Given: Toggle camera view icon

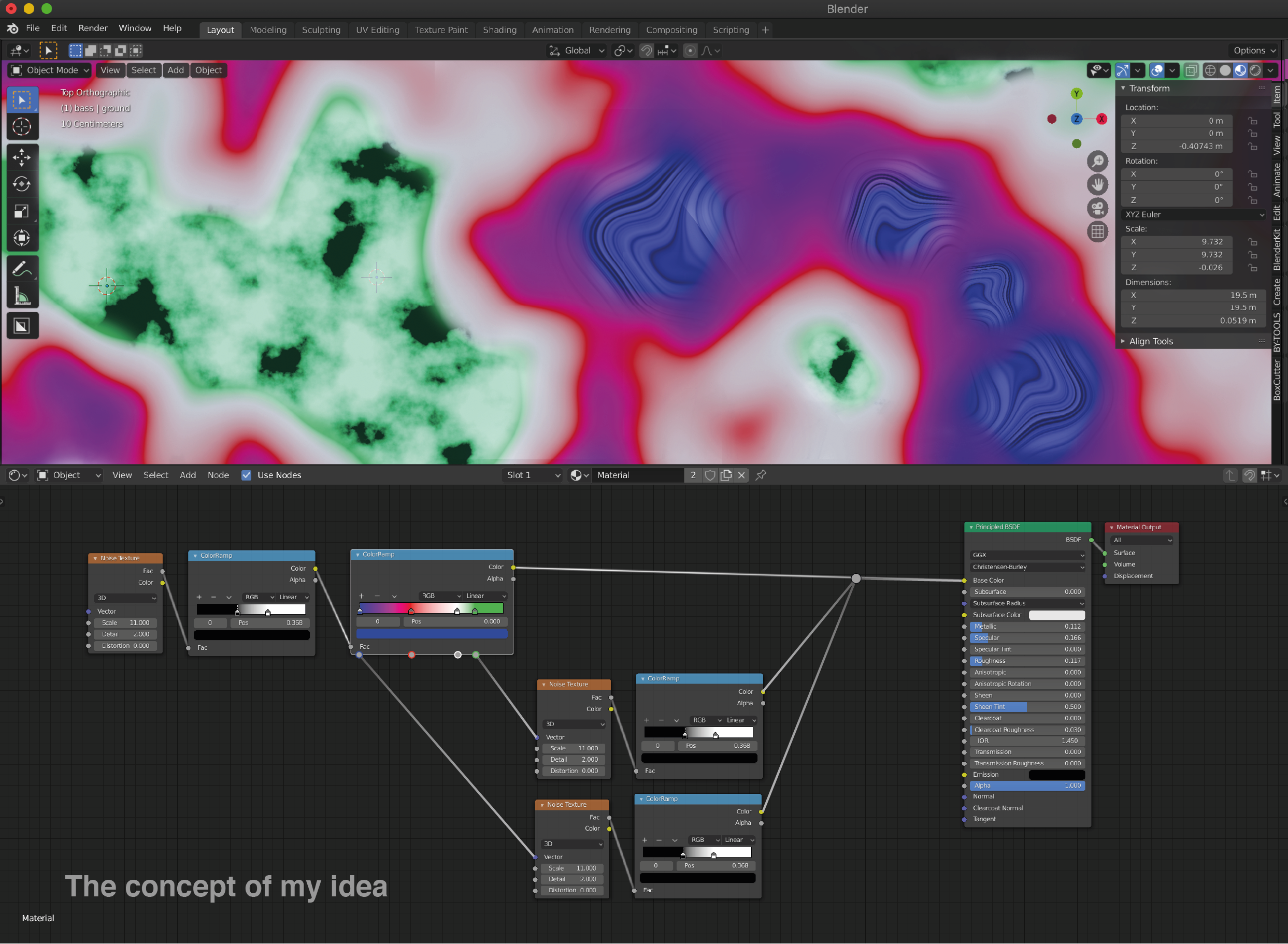Looking at the screenshot, I should coord(1097,208).
